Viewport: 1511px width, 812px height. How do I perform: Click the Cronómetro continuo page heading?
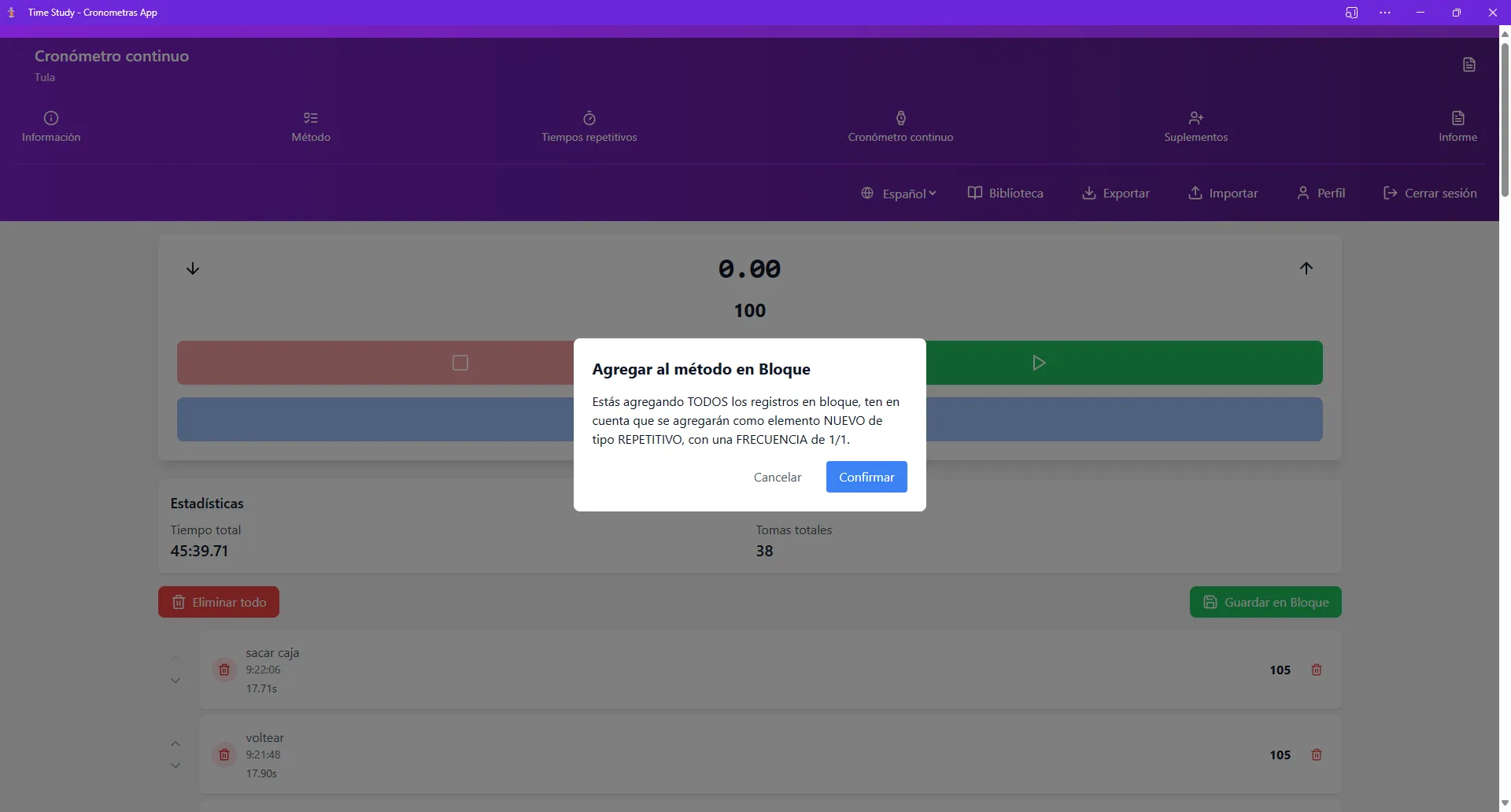[x=112, y=56]
